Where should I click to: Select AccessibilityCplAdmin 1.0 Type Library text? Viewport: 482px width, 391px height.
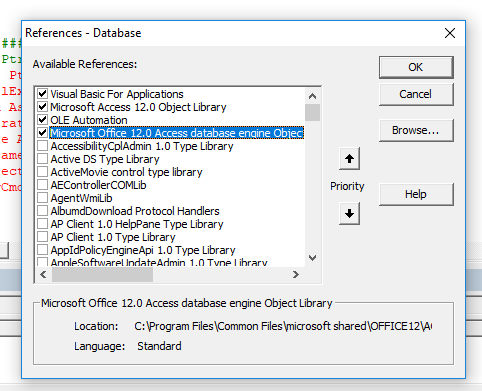click(x=142, y=146)
